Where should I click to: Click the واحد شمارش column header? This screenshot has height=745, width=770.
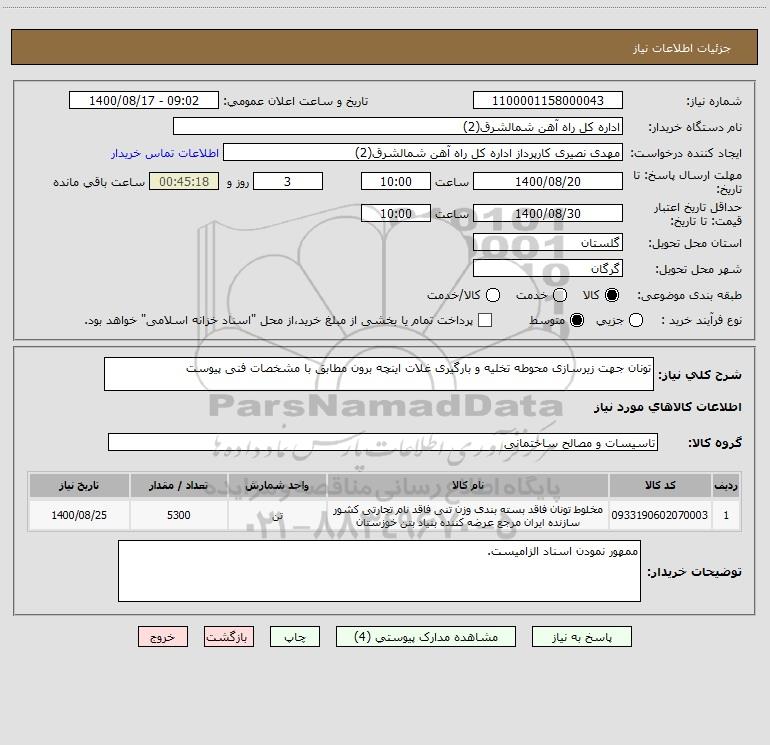click(277, 485)
